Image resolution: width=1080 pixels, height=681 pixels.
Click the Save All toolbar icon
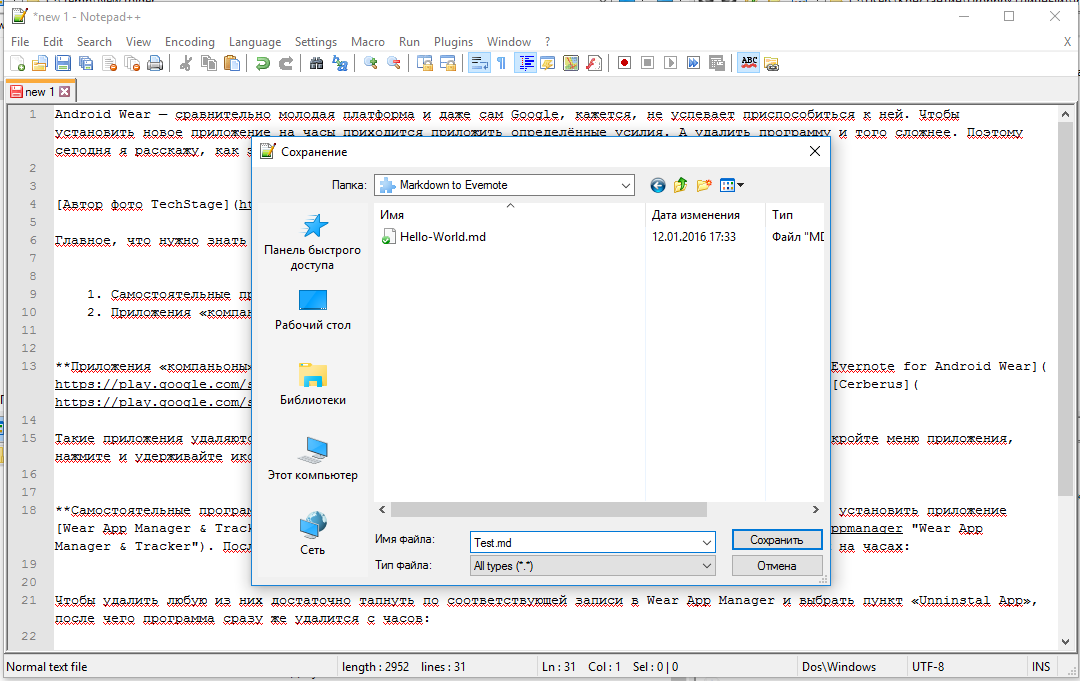[x=85, y=63]
